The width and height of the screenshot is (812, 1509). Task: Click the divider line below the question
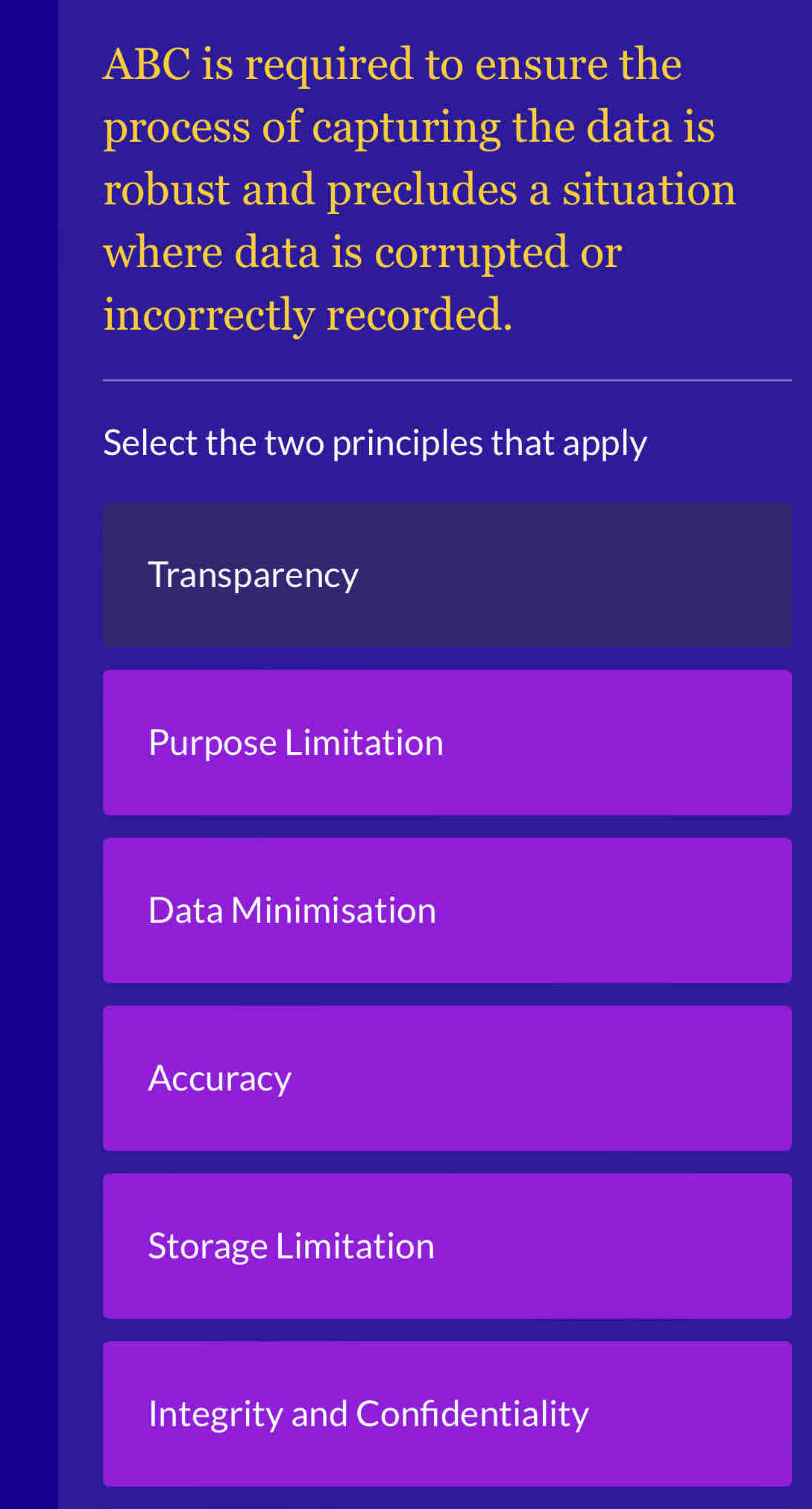(447, 380)
